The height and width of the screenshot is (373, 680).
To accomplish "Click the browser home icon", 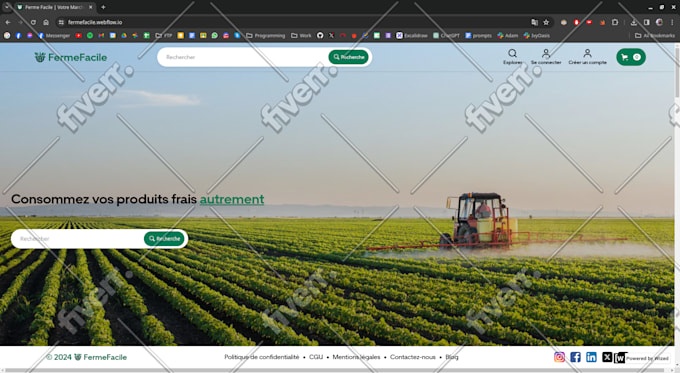I will pyautogui.click(x=46, y=22).
